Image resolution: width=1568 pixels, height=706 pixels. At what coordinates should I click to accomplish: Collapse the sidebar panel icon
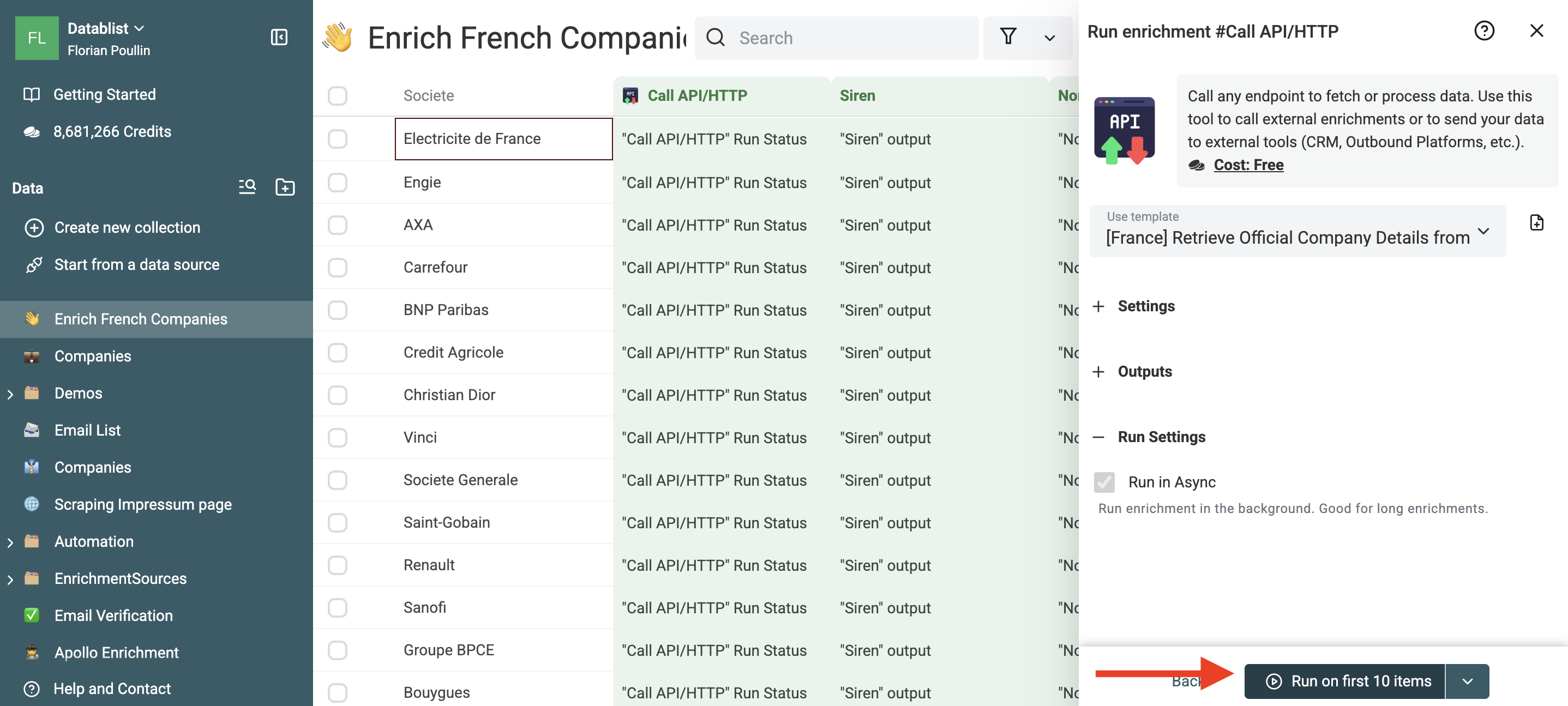tap(279, 38)
